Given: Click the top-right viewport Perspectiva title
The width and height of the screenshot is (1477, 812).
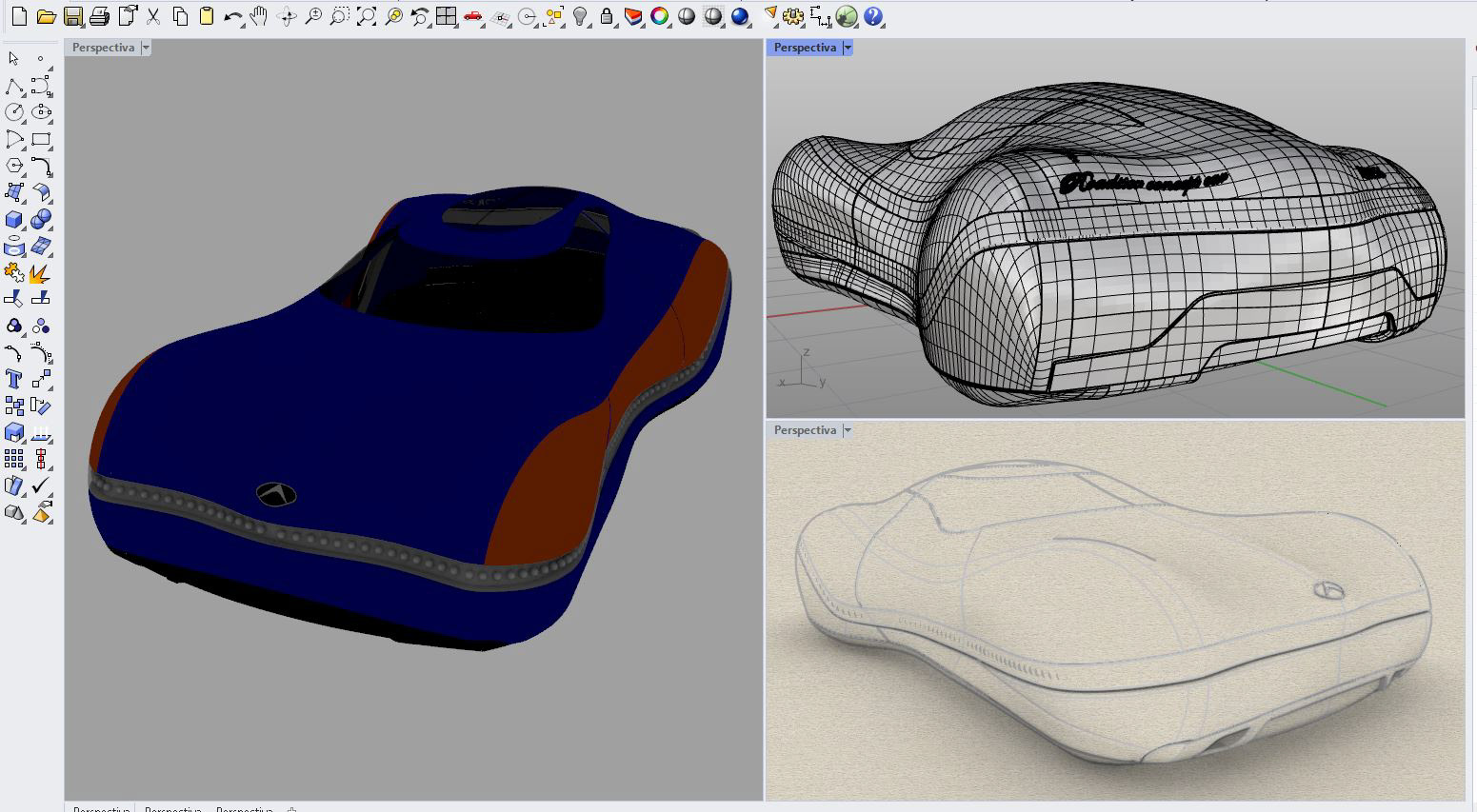Looking at the screenshot, I should 805,48.
